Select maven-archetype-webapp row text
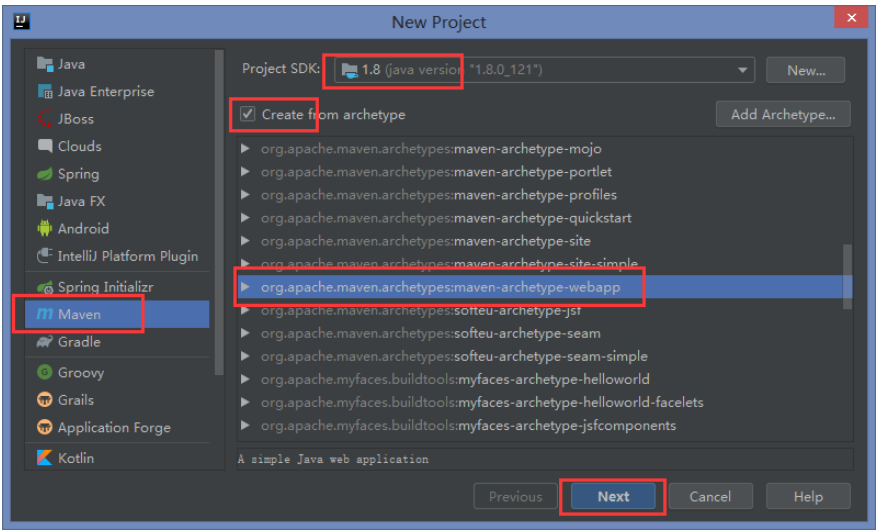The height and width of the screenshot is (532, 882). click(x=440, y=287)
